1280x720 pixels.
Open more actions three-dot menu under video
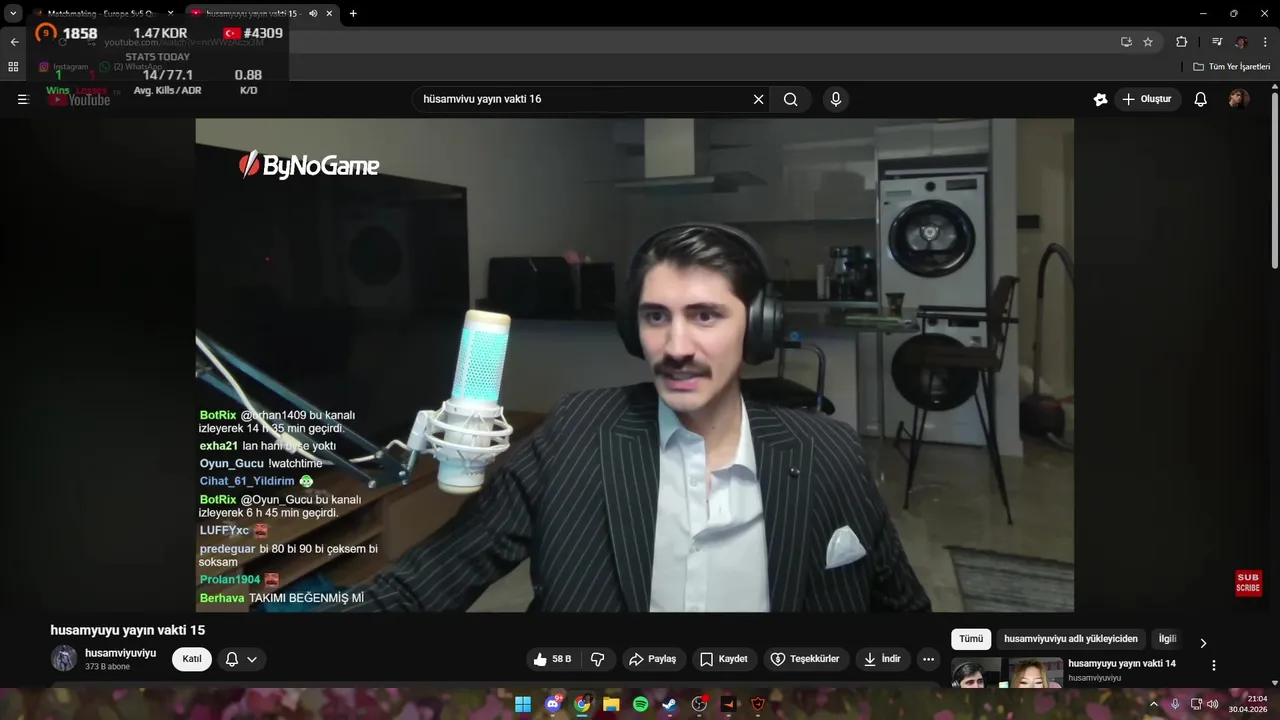point(928,659)
